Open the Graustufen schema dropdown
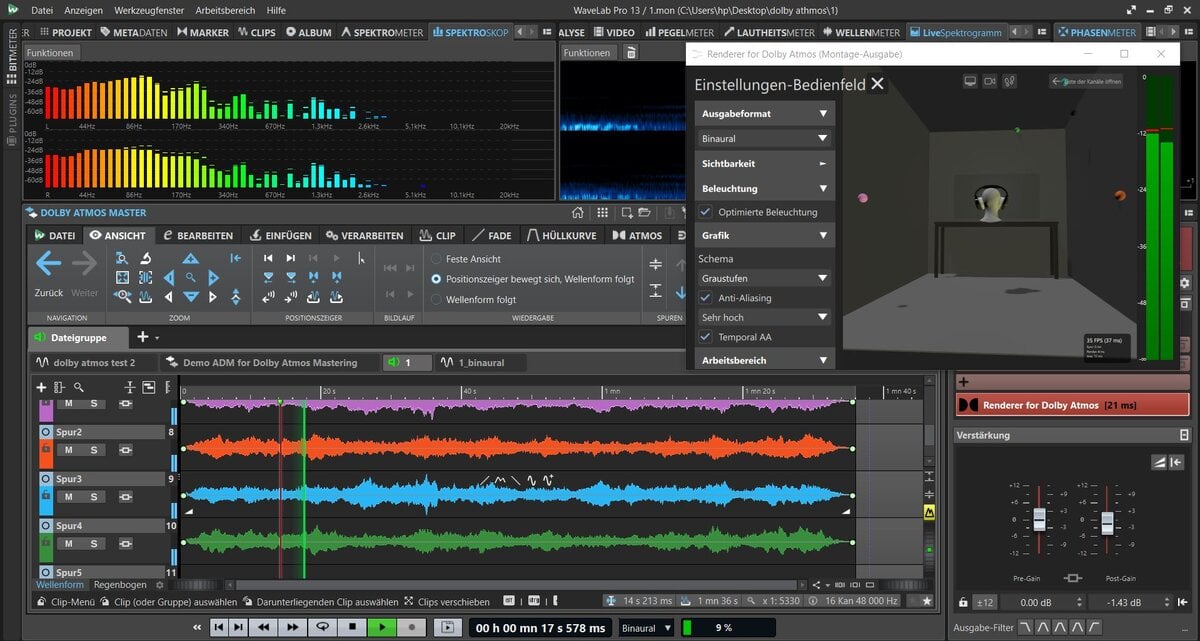The image size is (1200, 641). coord(765,278)
